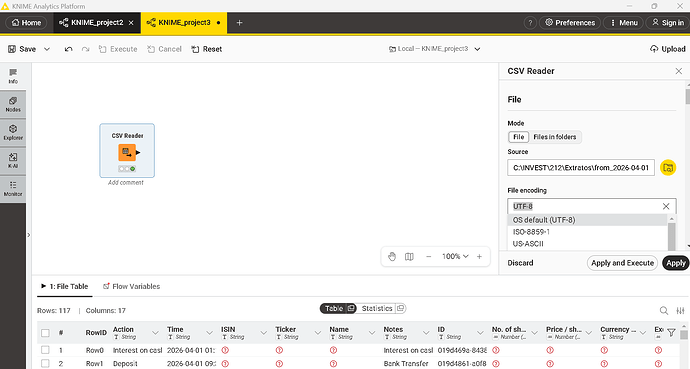
Task: Click the Source file path field
Action: coord(581,168)
